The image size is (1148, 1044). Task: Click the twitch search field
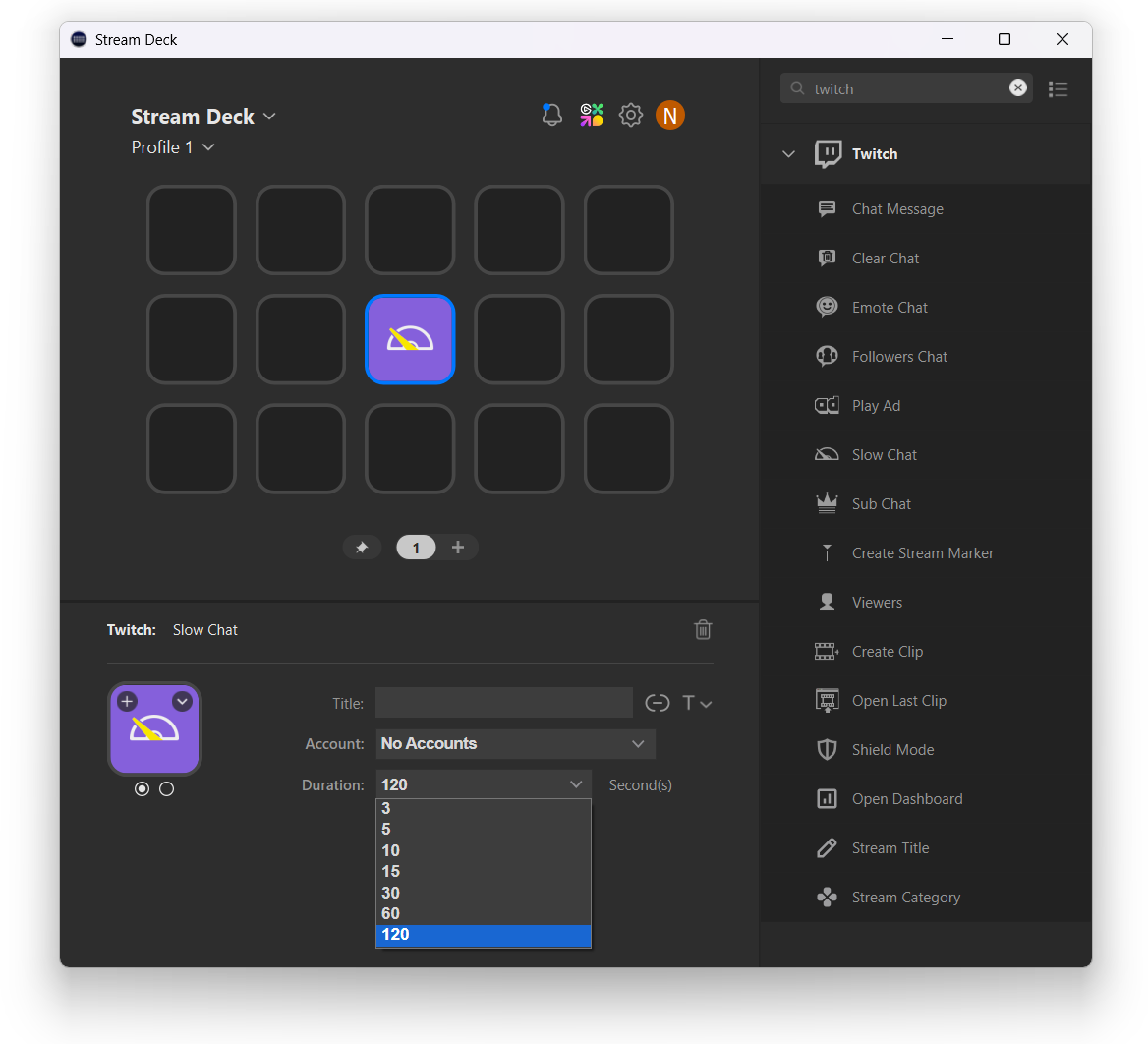906,87
